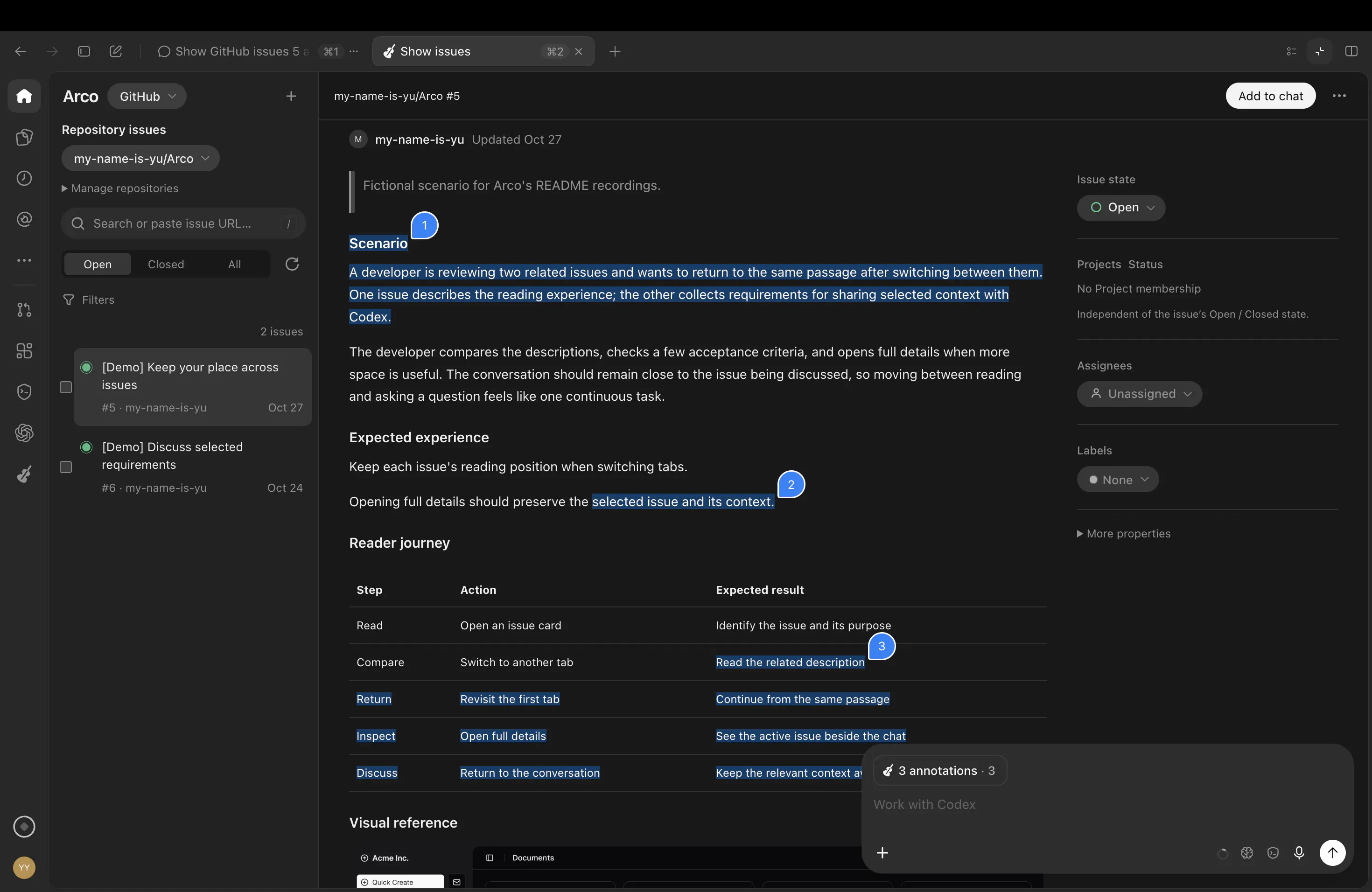
Task: Click the Work with Codex input
Action: click(924, 804)
